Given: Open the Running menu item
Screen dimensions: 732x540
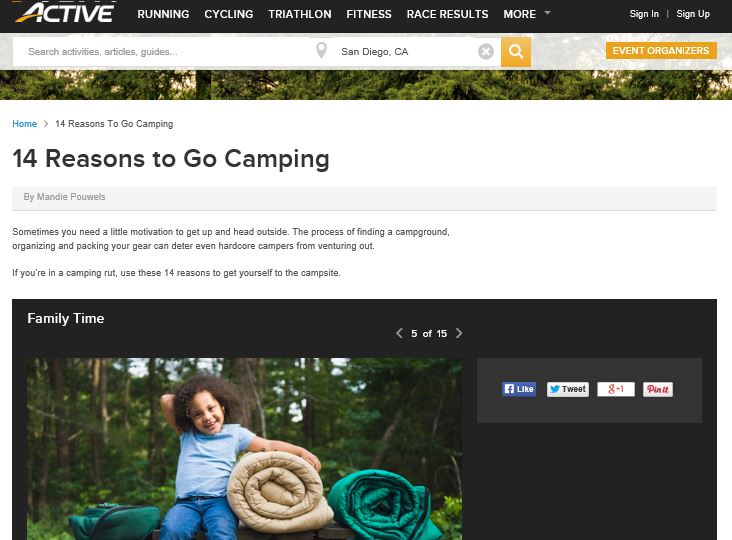Looking at the screenshot, I should tap(163, 14).
